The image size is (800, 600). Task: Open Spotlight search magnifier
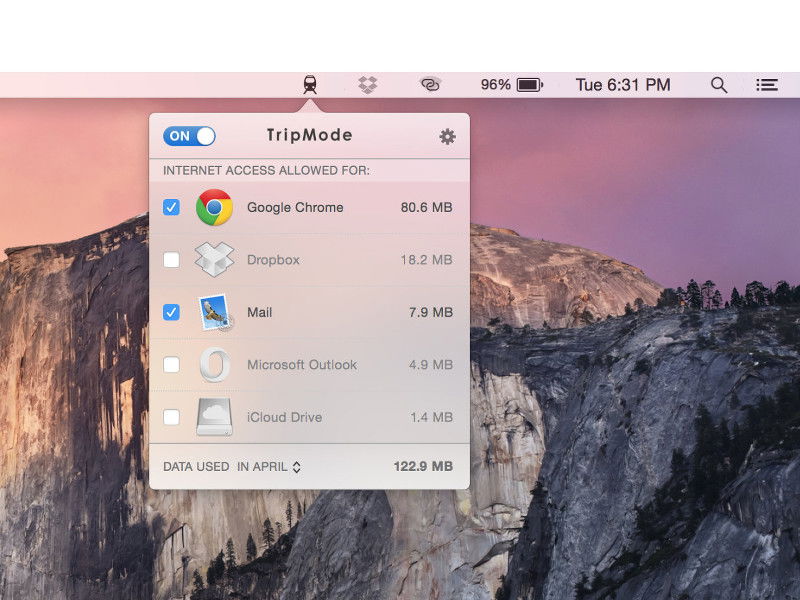click(x=719, y=85)
